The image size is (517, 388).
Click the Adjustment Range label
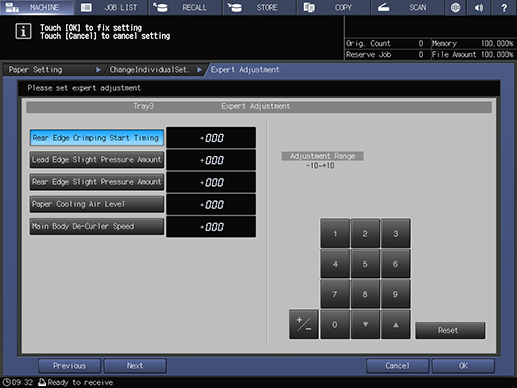[322, 156]
